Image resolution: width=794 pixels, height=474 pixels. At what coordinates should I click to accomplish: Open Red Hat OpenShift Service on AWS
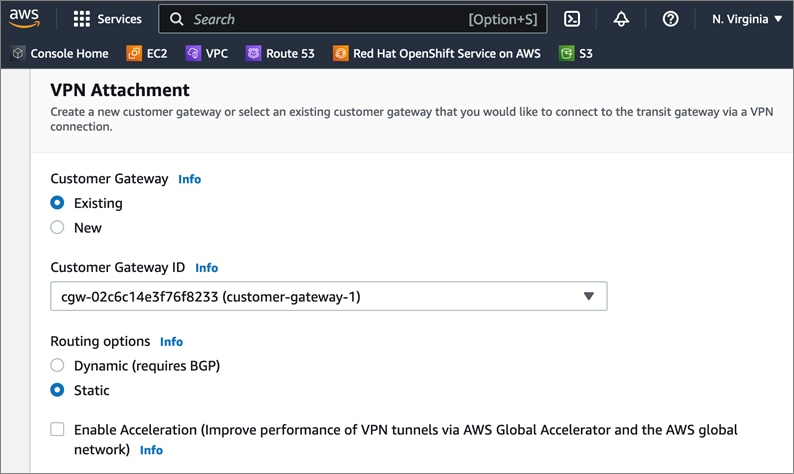436,53
